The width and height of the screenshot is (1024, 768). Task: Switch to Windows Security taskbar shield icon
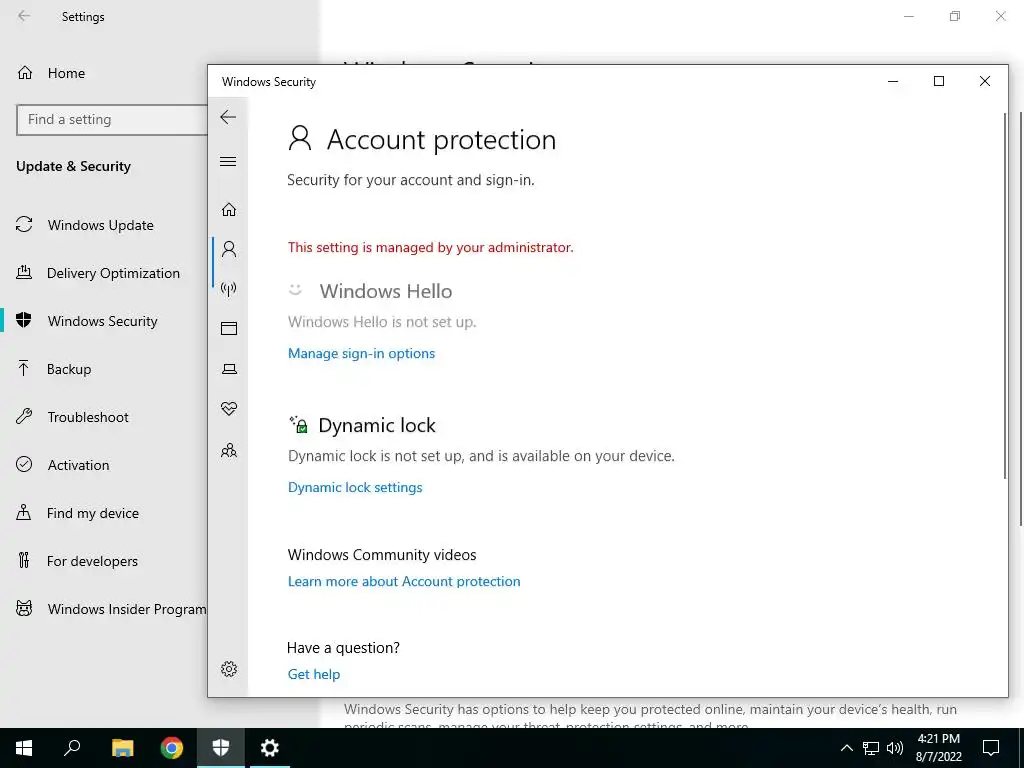221,748
